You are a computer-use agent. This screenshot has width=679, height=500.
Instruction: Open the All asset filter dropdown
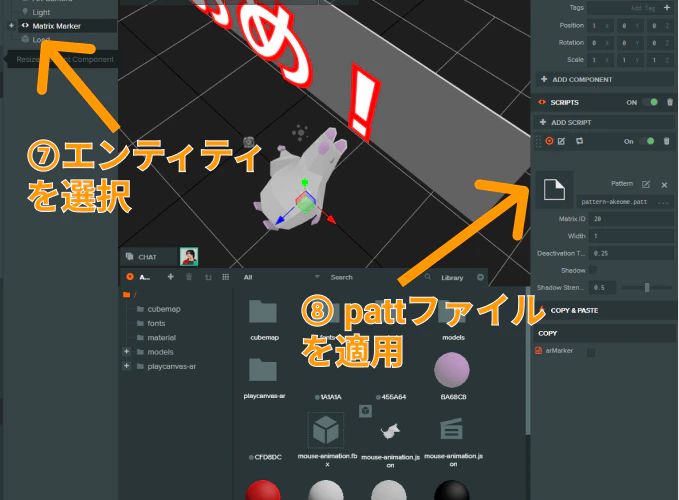281,277
